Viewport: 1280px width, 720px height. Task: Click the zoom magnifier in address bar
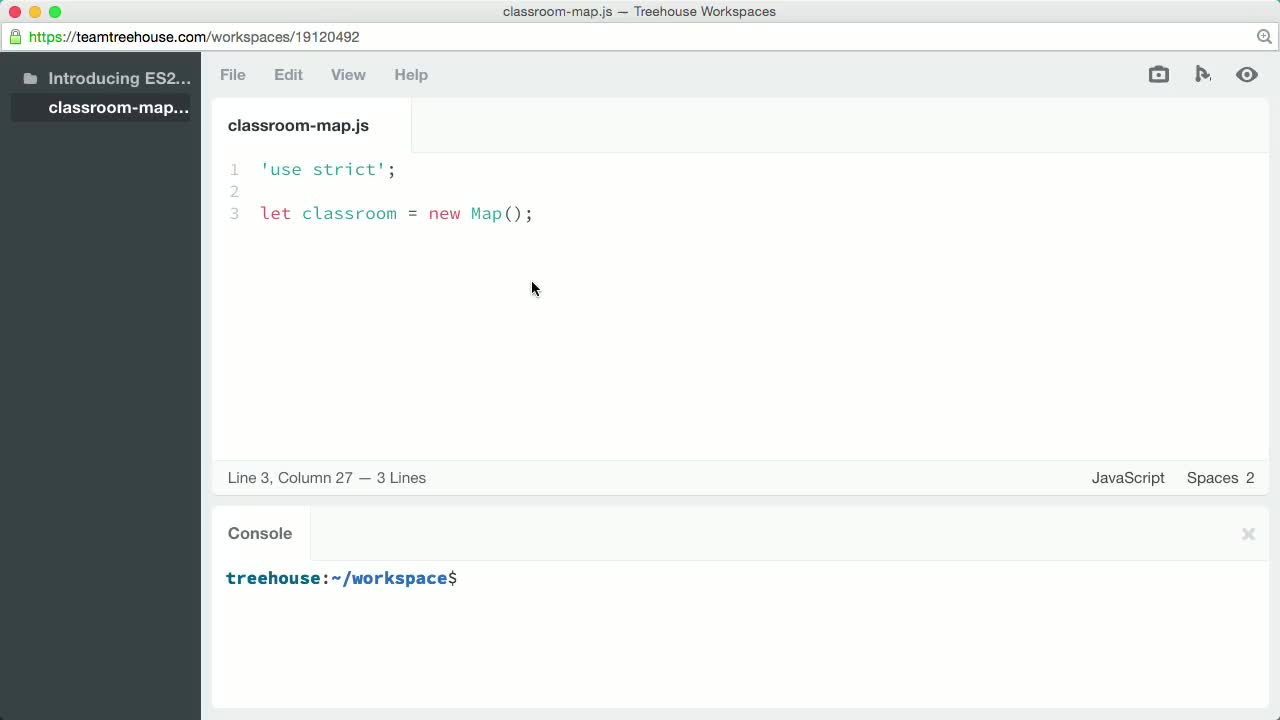coord(1264,37)
